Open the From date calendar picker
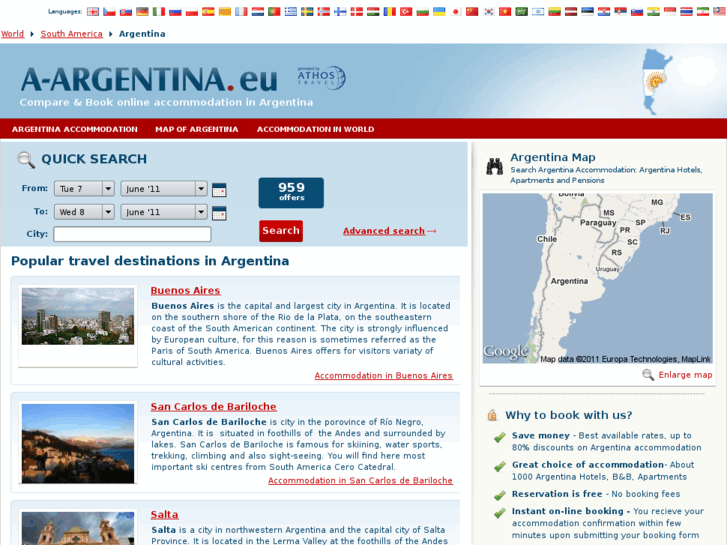 pyautogui.click(x=219, y=190)
